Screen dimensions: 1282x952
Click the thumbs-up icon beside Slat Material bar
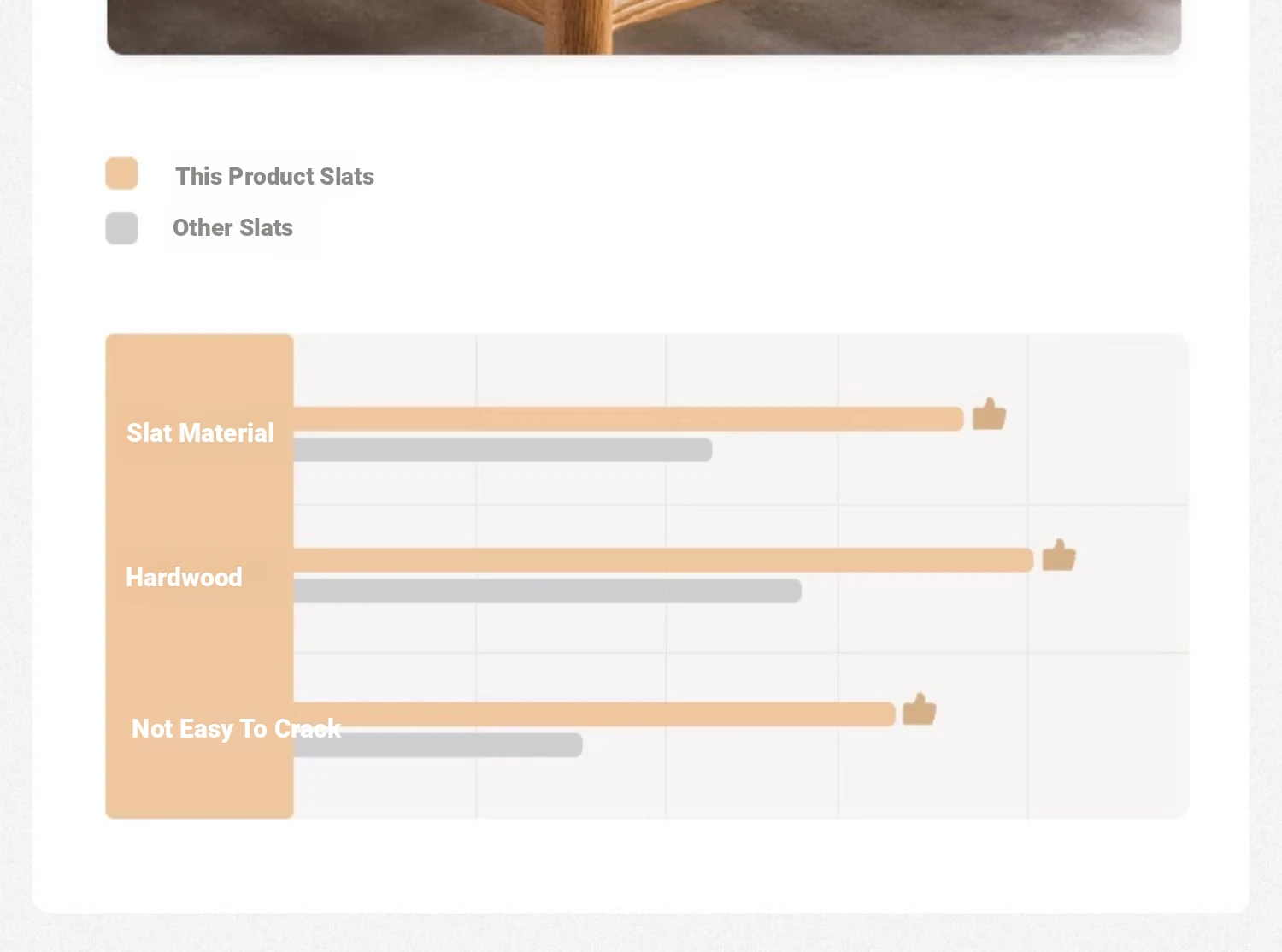pyautogui.click(x=989, y=414)
